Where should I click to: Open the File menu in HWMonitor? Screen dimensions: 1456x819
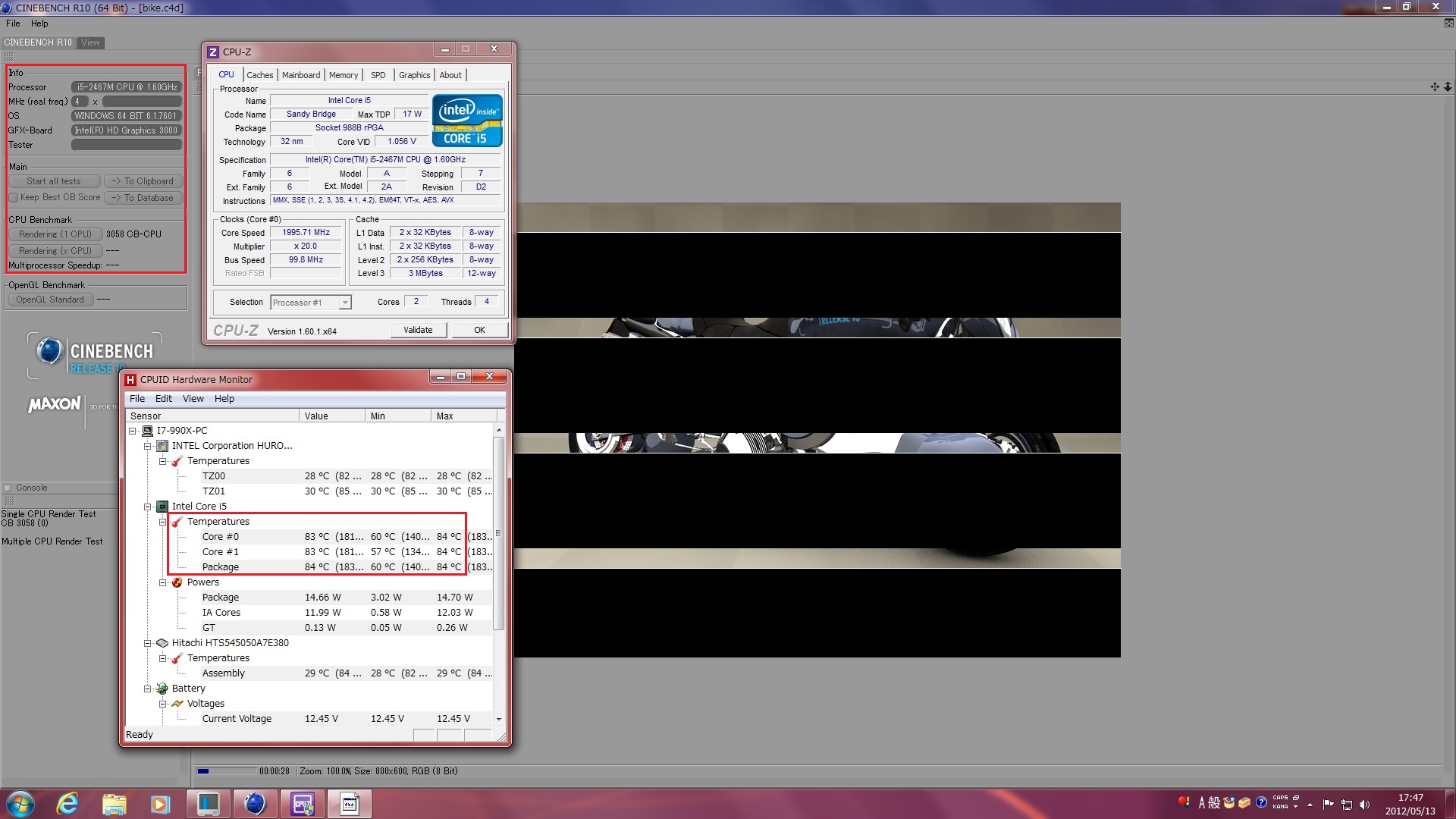pyautogui.click(x=137, y=399)
